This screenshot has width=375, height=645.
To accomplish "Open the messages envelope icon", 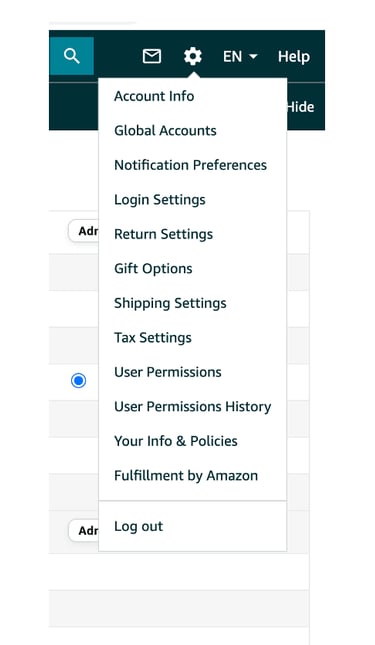I will click(x=152, y=56).
